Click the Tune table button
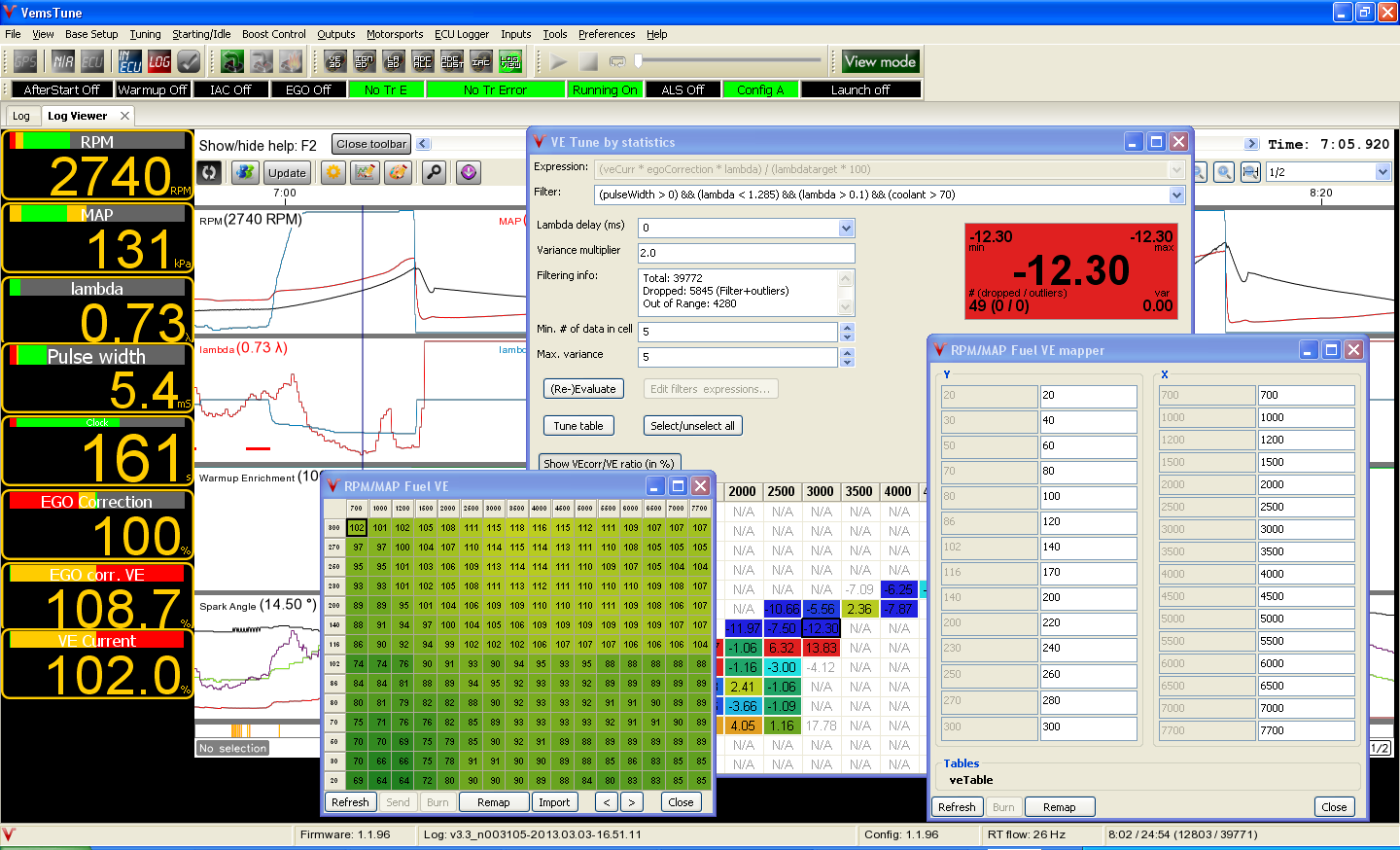 [x=578, y=426]
